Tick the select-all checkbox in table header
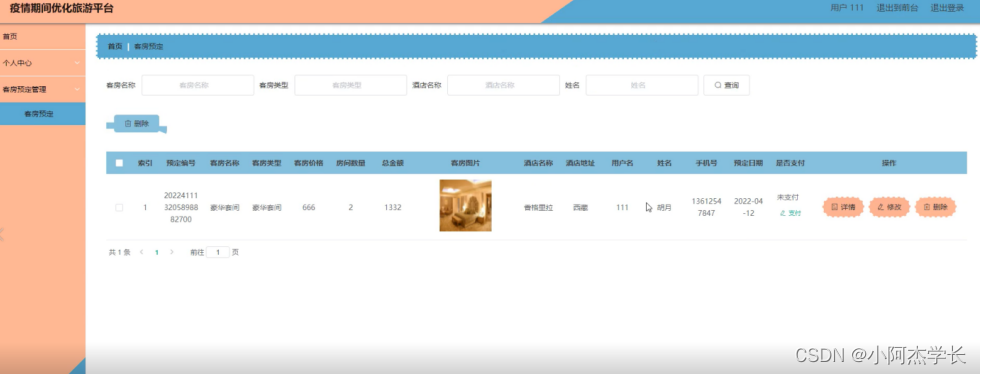 click(119, 163)
